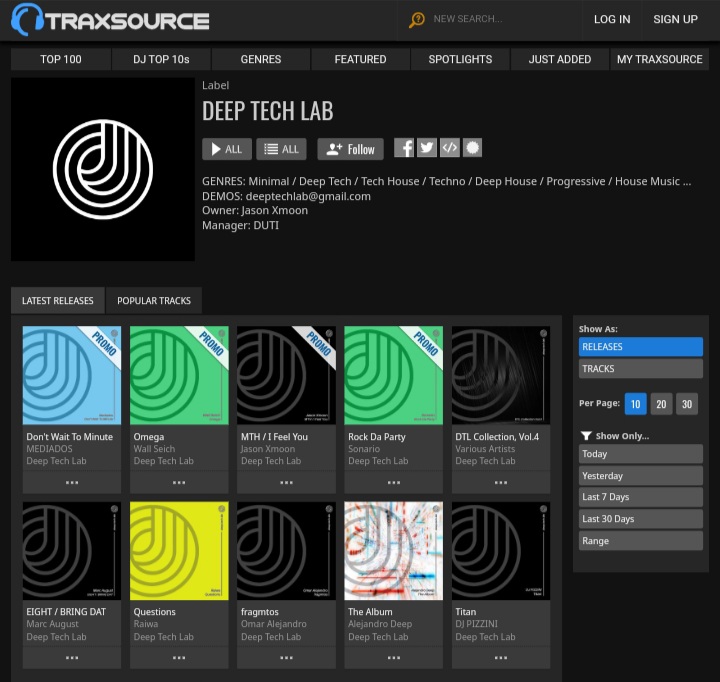720x682 pixels.
Task: Open the date Range filter
Action: pyautogui.click(x=641, y=541)
